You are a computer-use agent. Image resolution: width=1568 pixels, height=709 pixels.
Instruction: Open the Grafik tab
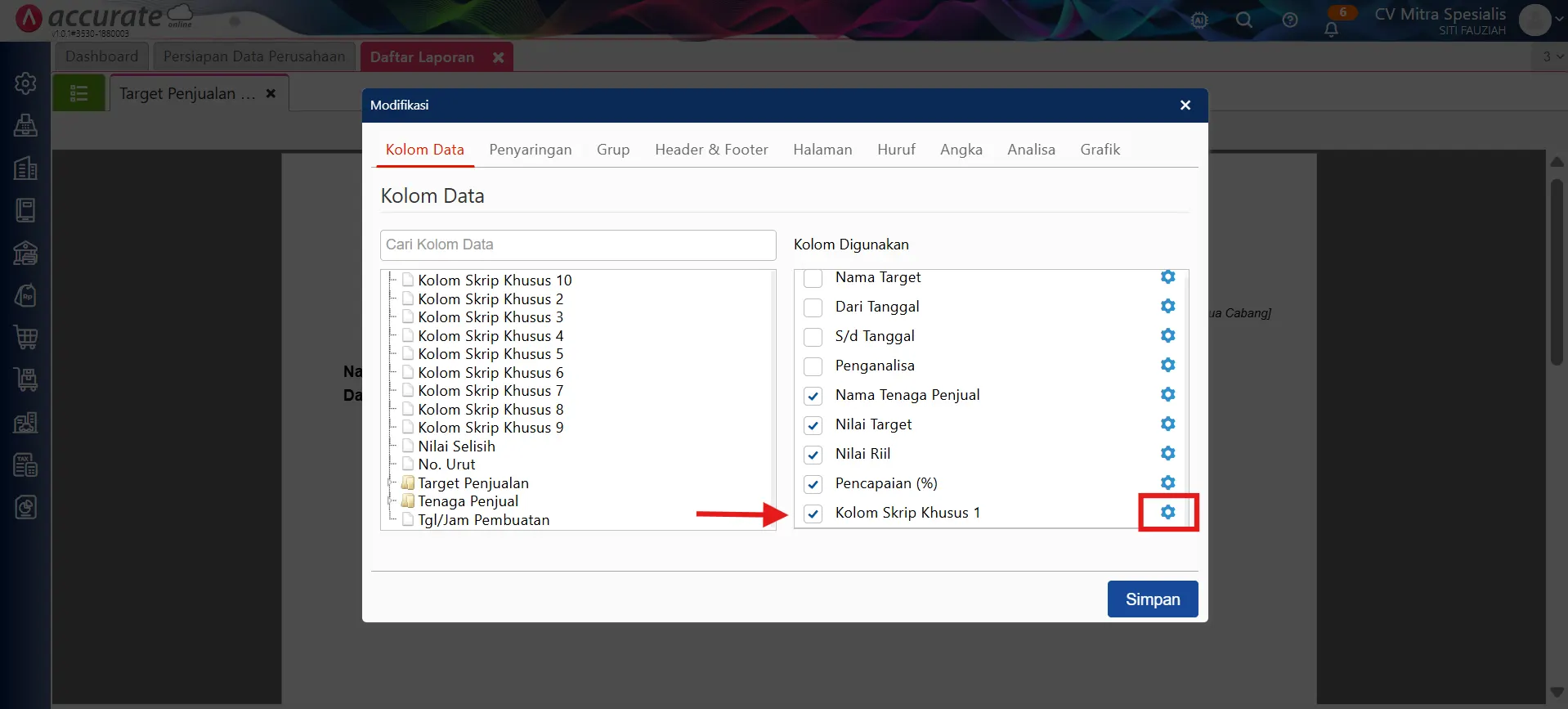tap(1100, 150)
